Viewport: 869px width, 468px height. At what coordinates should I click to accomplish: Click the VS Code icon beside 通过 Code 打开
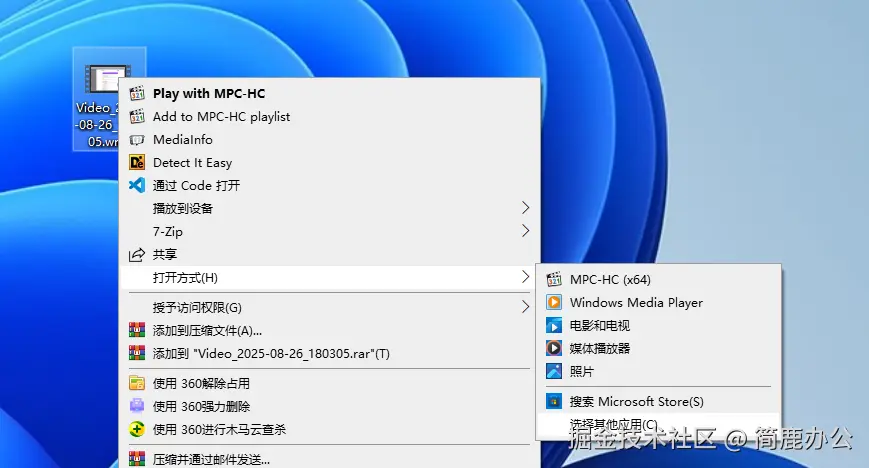point(137,185)
